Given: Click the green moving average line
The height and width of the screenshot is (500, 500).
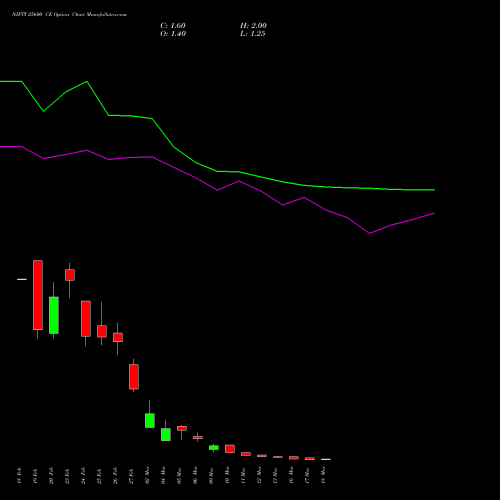Looking at the screenshot, I should [x=217, y=171].
